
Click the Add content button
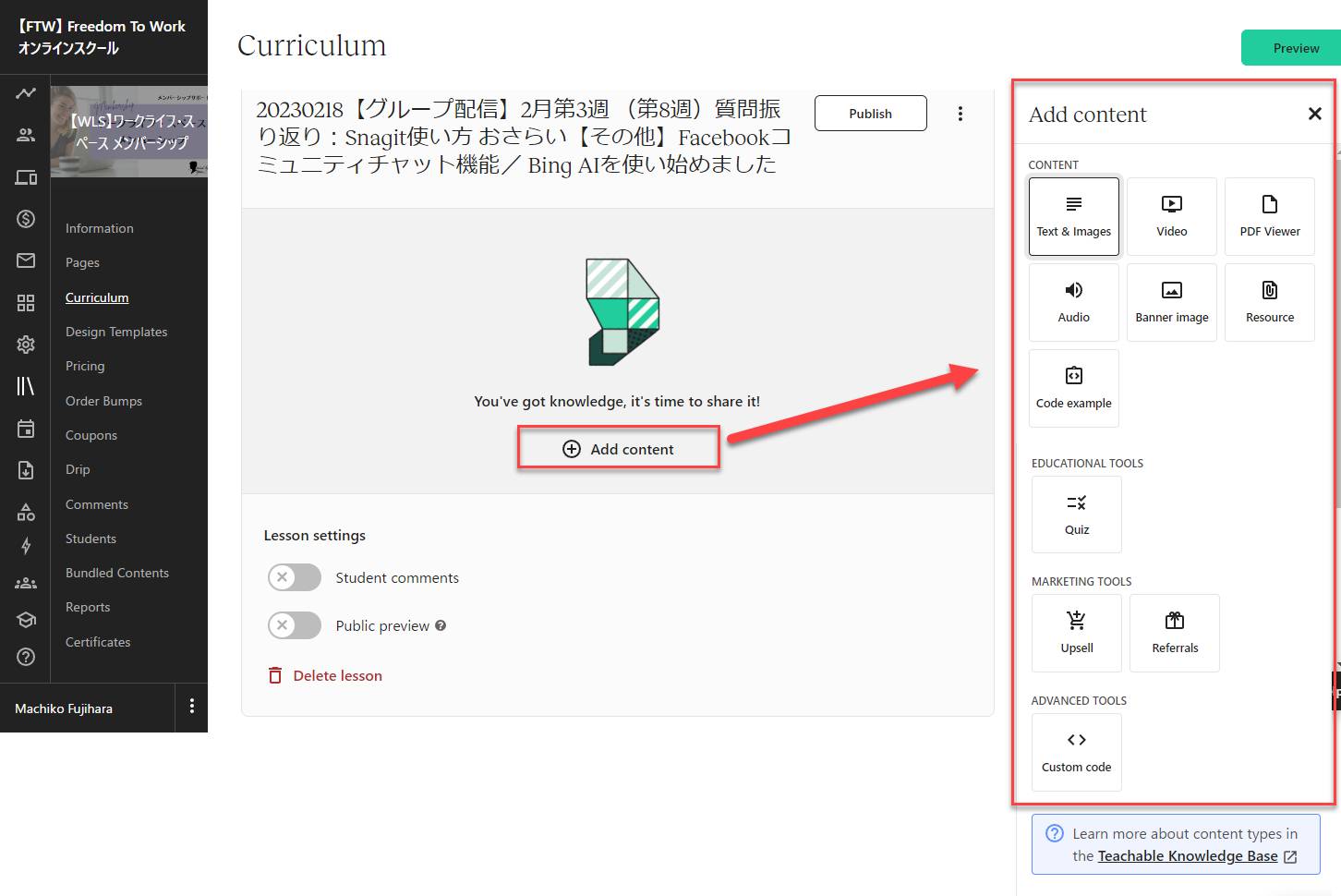pyautogui.click(x=618, y=449)
